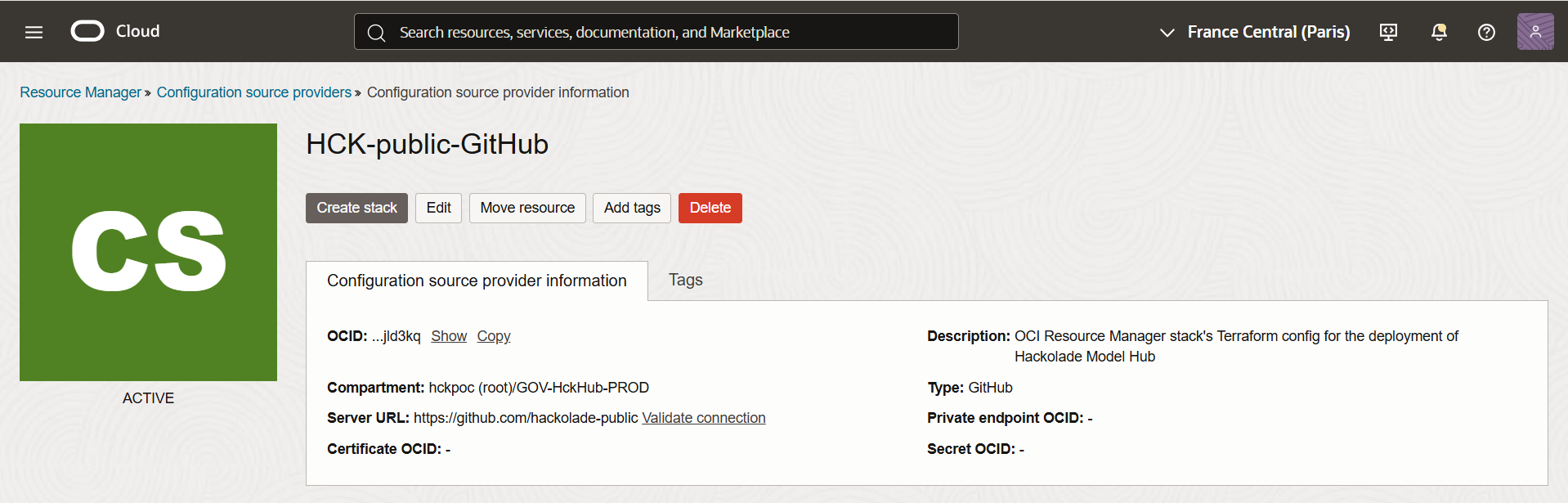Expand the France Central (Paris) region selector
The width and height of the screenshot is (1568, 503).
coord(1255,32)
